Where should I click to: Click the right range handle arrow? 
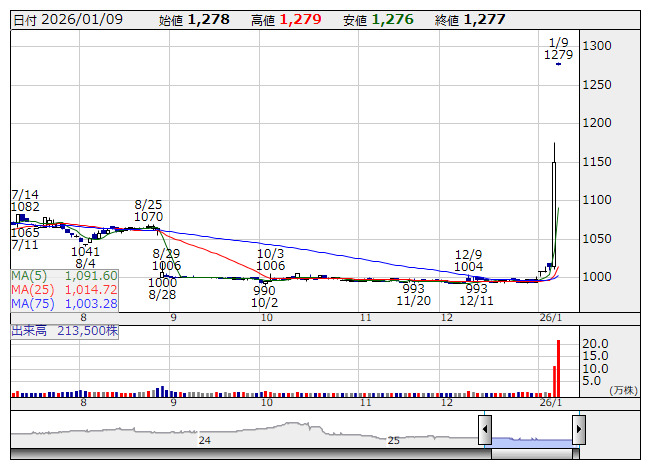pos(578,430)
